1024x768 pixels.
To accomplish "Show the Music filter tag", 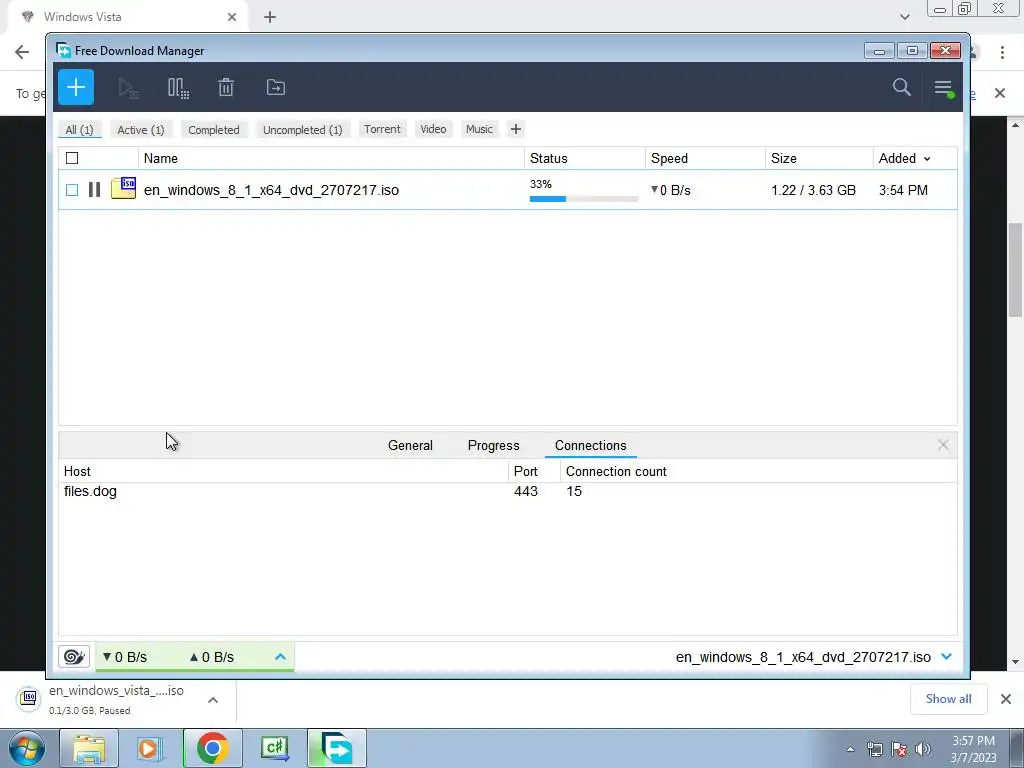I will click(x=479, y=129).
